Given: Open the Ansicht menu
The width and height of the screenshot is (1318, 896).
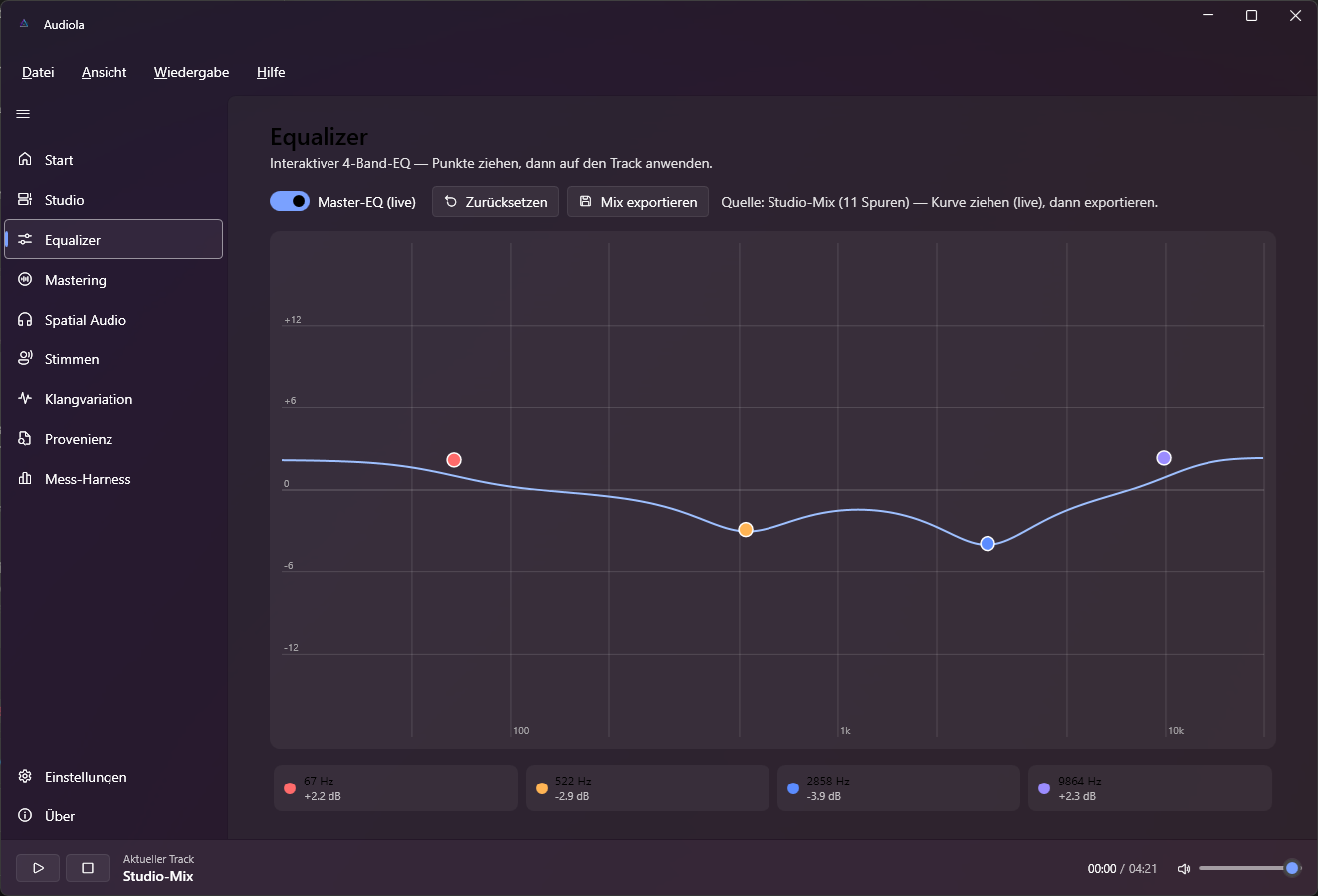Looking at the screenshot, I should pos(104,72).
